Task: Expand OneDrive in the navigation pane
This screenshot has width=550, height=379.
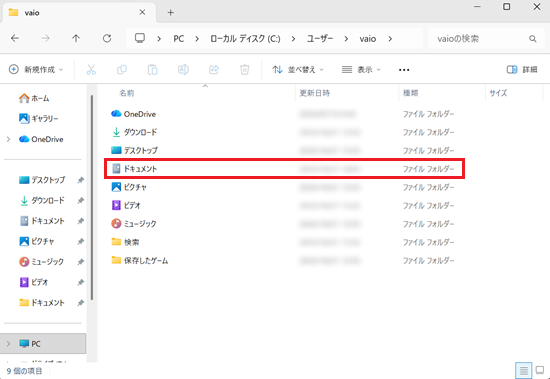Action: tap(8, 139)
